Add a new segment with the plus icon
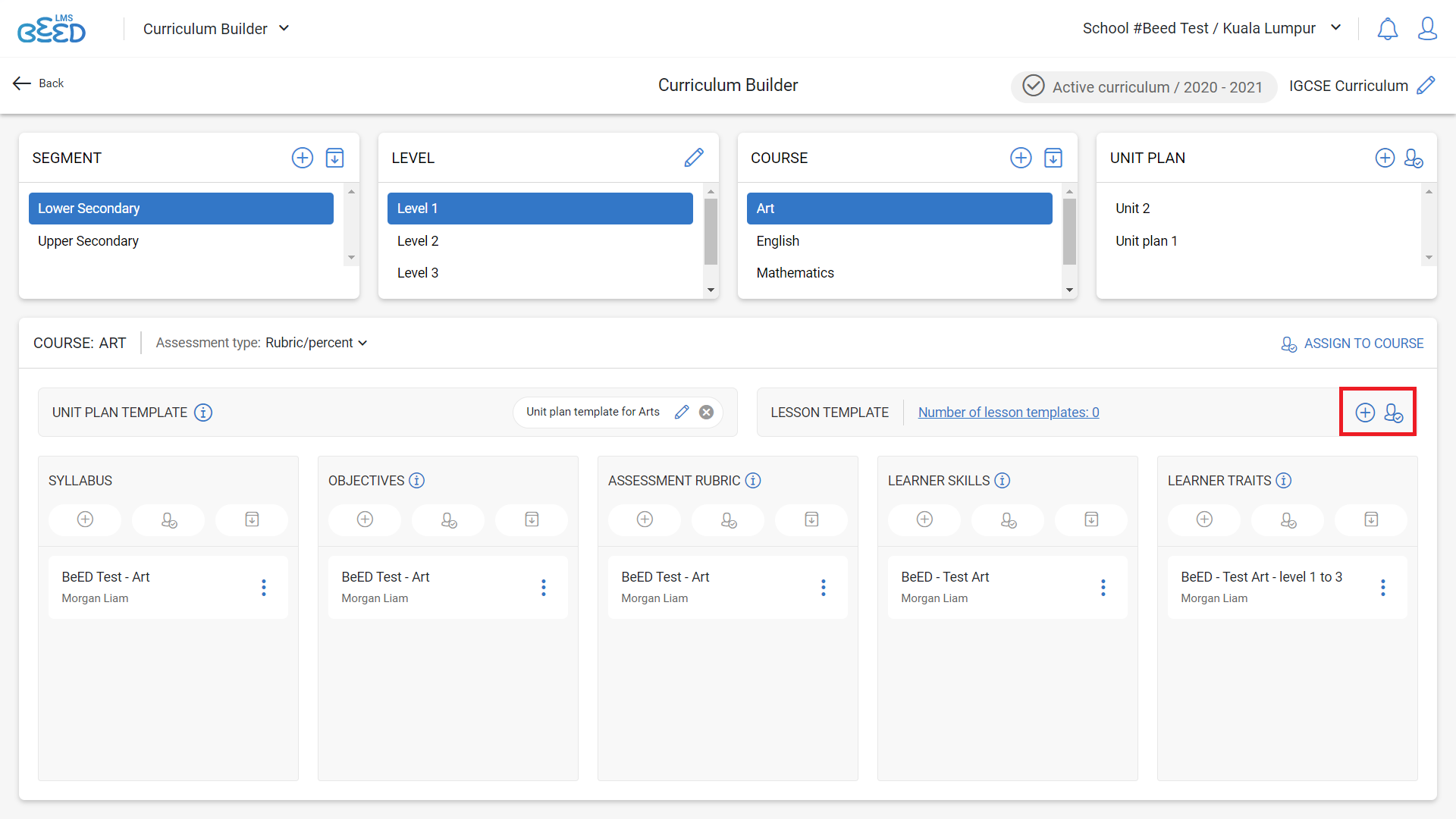Image resolution: width=1456 pixels, height=819 pixels. 302,158
